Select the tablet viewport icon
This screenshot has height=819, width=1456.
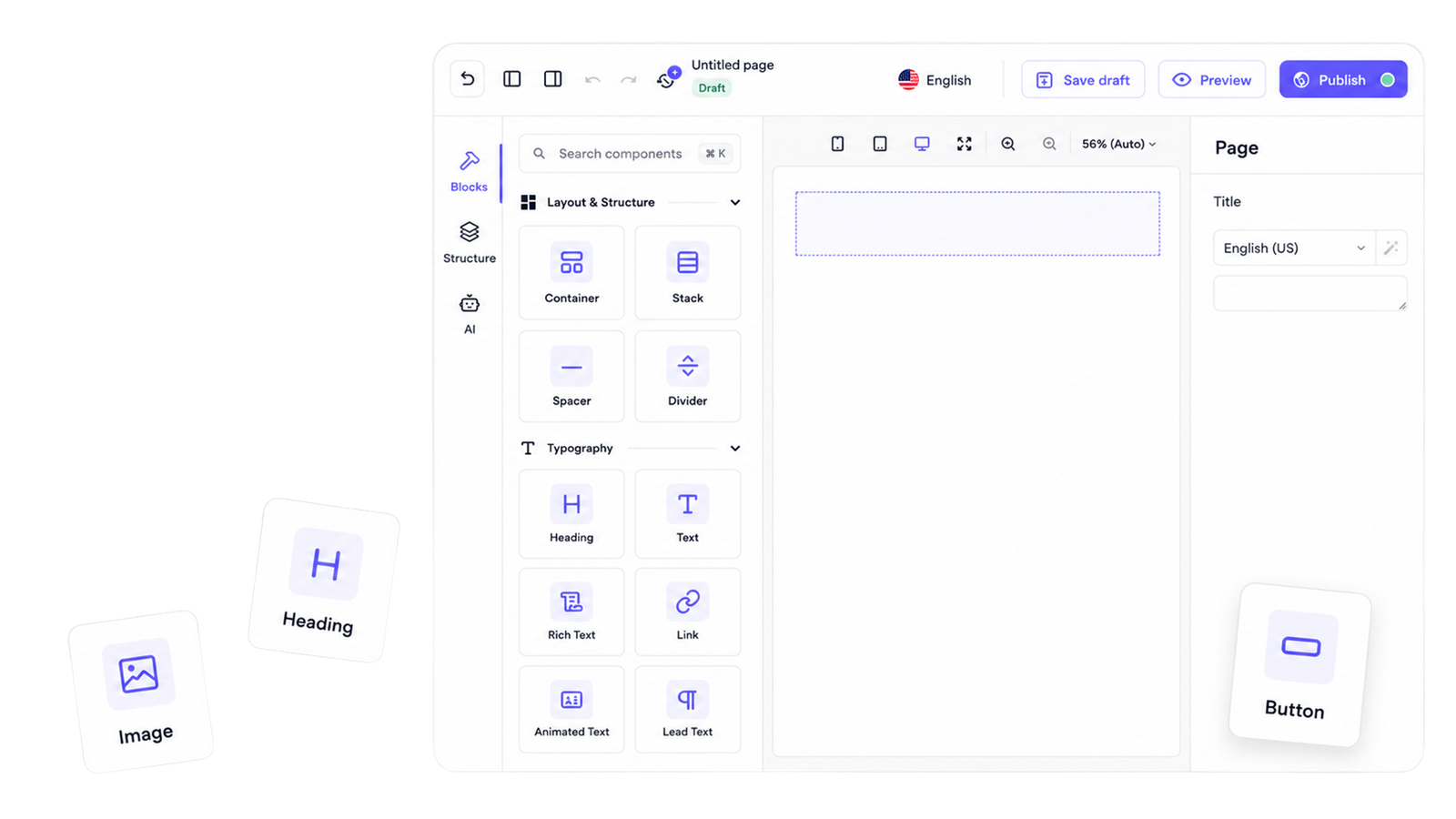[880, 144]
